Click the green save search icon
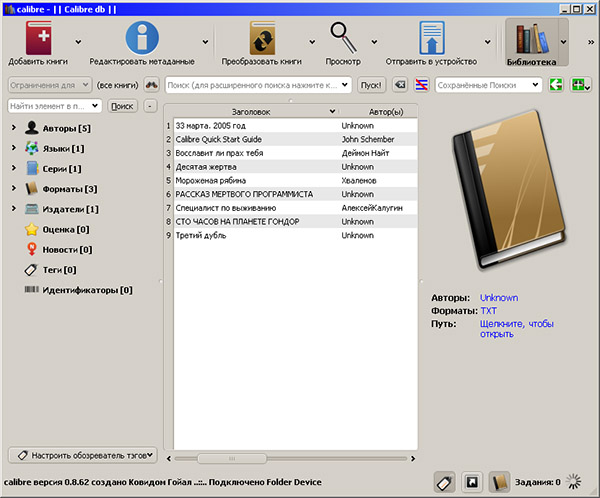The width and height of the screenshot is (600, 498). [556, 85]
